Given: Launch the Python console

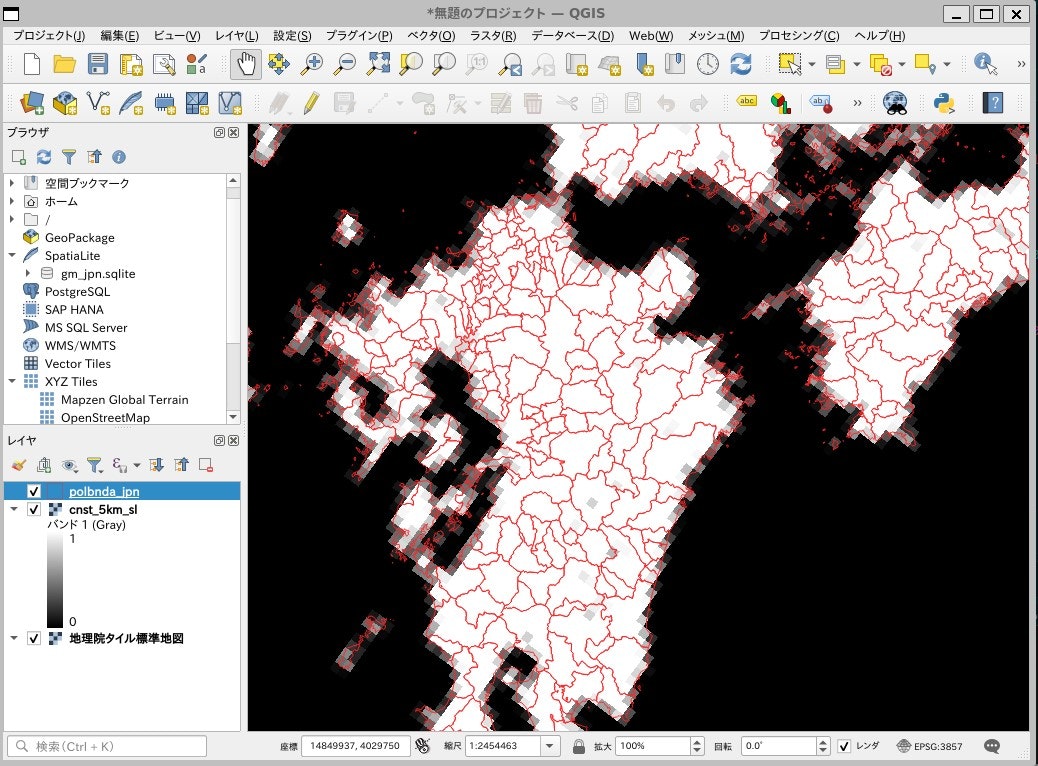Looking at the screenshot, I should point(944,102).
